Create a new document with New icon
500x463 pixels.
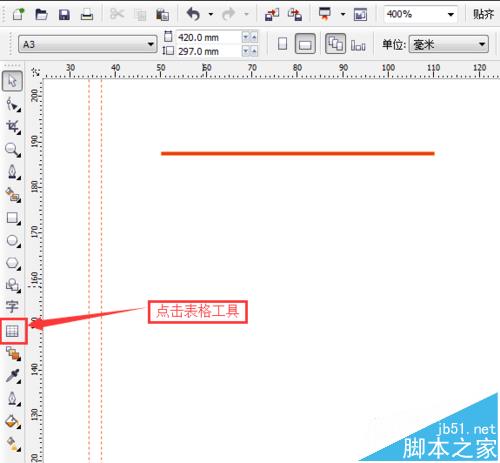coord(18,14)
